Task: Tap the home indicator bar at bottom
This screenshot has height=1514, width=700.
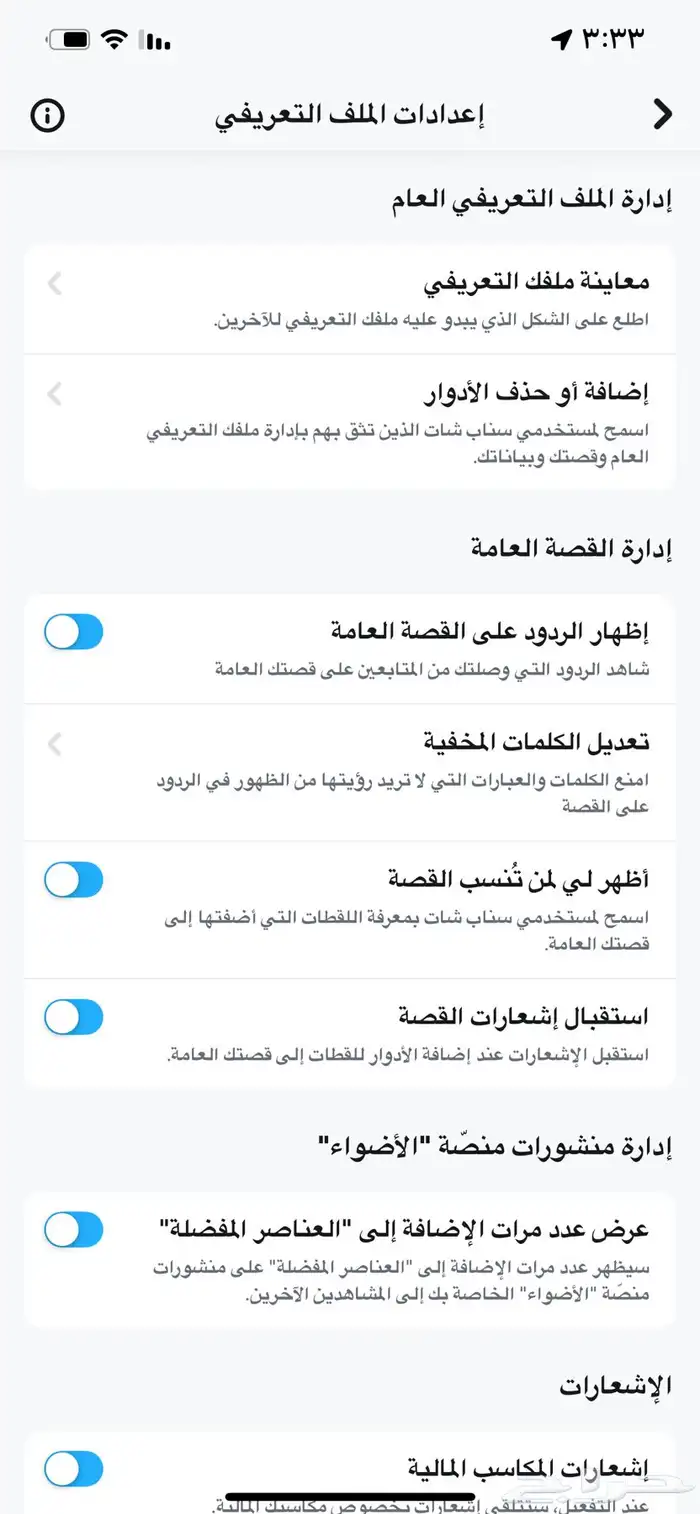Action: pos(350,1497)
